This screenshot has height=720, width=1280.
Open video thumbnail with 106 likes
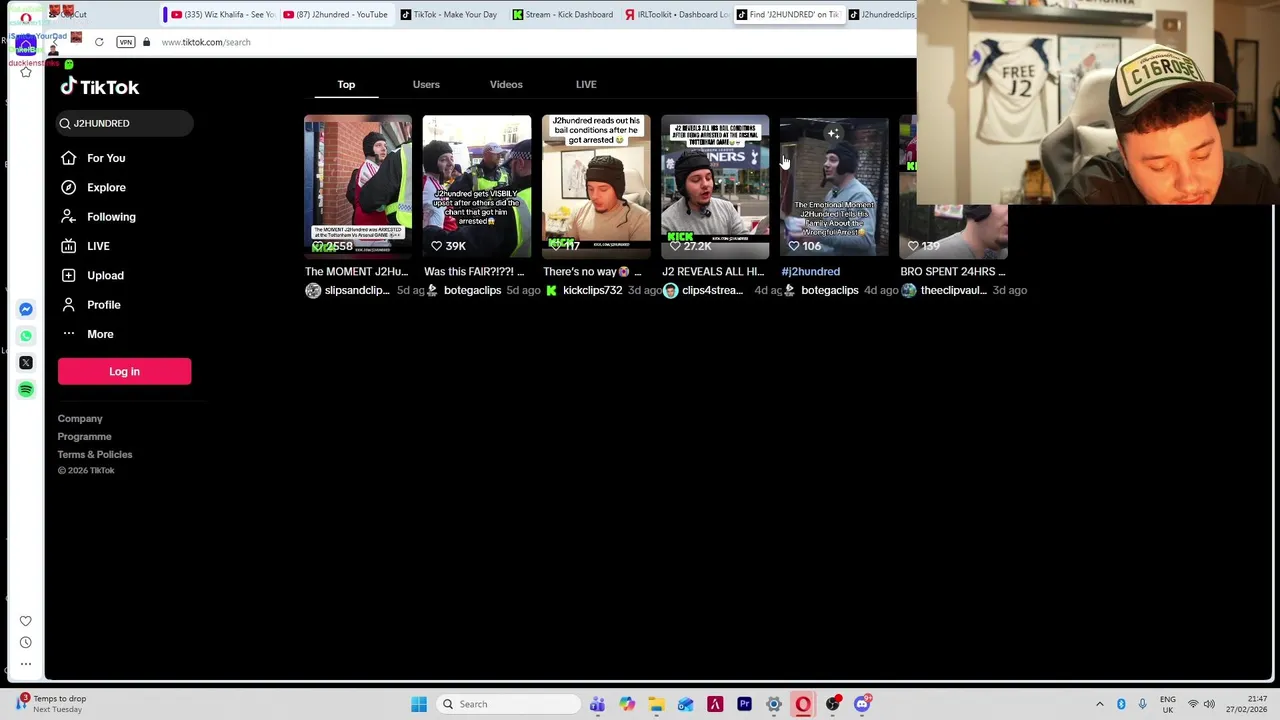(x=834, y=187)
